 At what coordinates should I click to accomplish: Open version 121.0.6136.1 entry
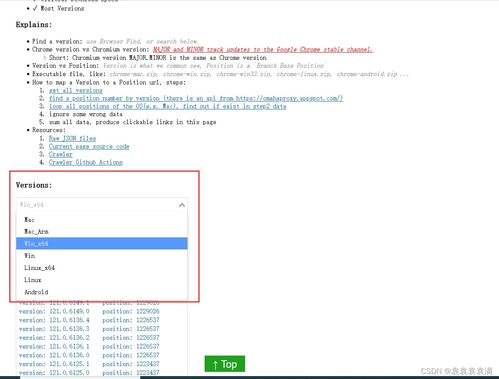[x=89, y=346]
